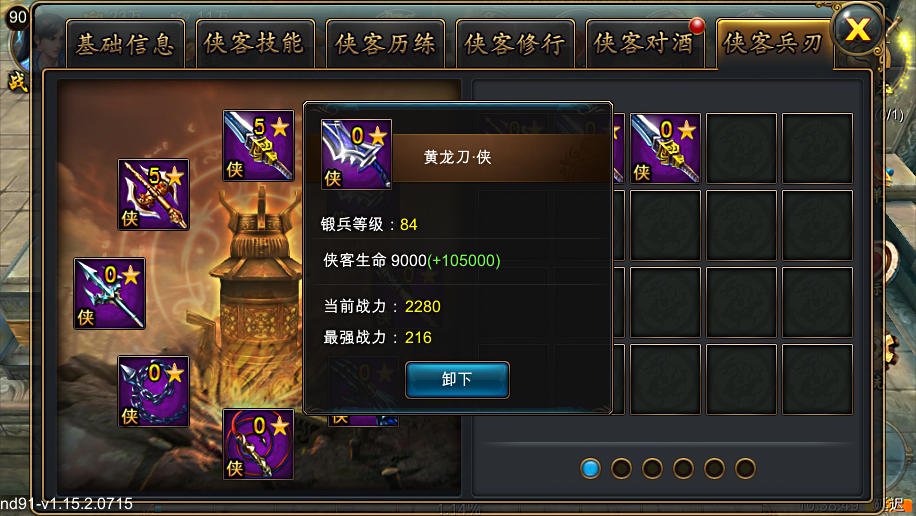
Task: Select the first inventory page dot
Action: tap(590, 468)
